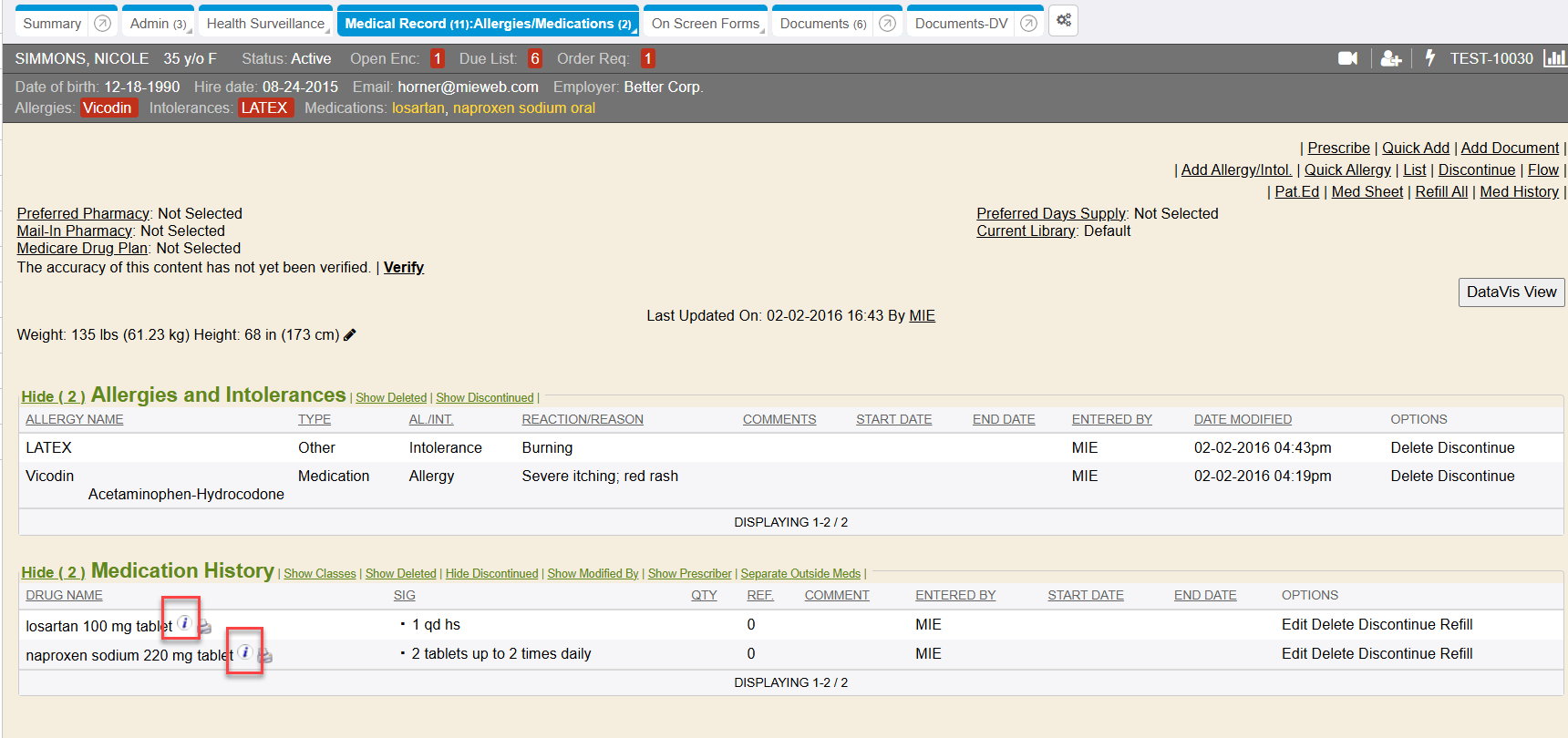Screen dimensions: 1568x738
Task: Open the On Screen Forms tab
Action: pos(705,24)
